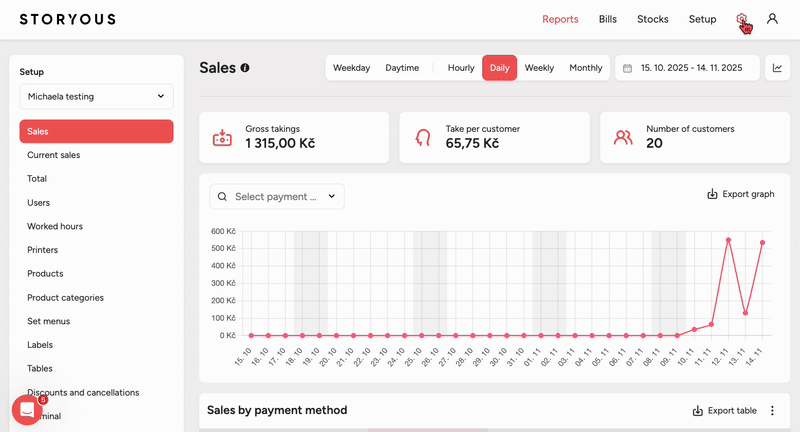The image size is (800, 432).
Task: Click the calendar icon in date range
Action: (x=628, y=68)
